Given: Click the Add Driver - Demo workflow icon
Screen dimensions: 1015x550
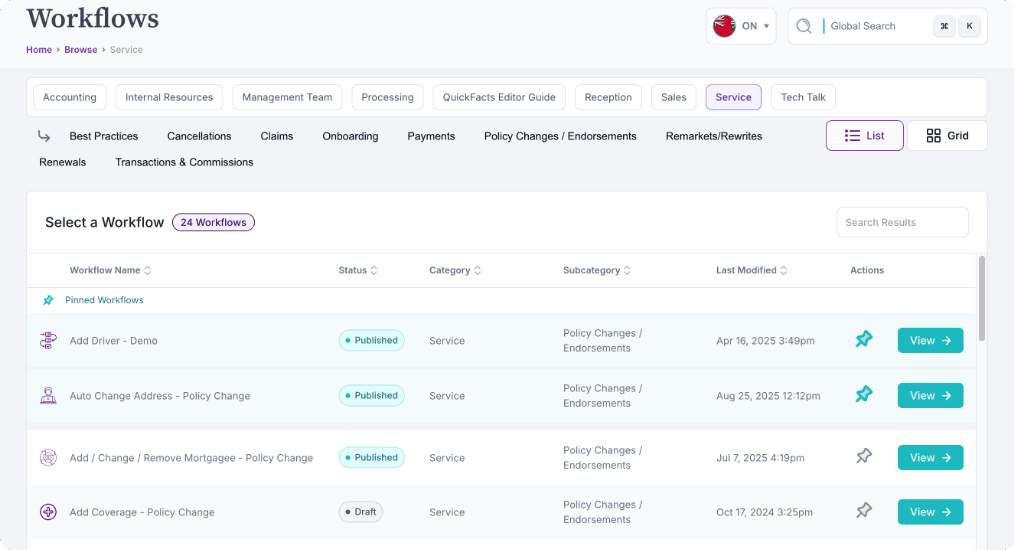Looking at the screenshot, I should [48, 341].
